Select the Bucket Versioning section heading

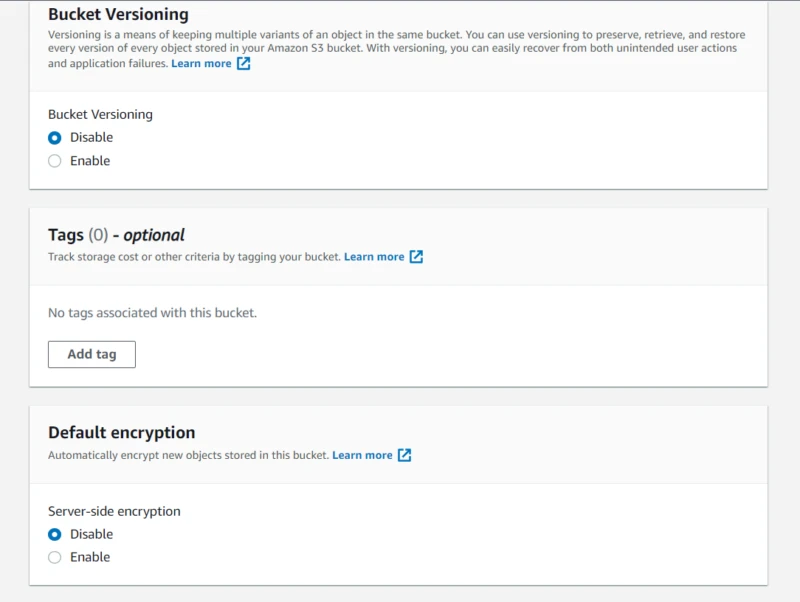tap(118, 14)
